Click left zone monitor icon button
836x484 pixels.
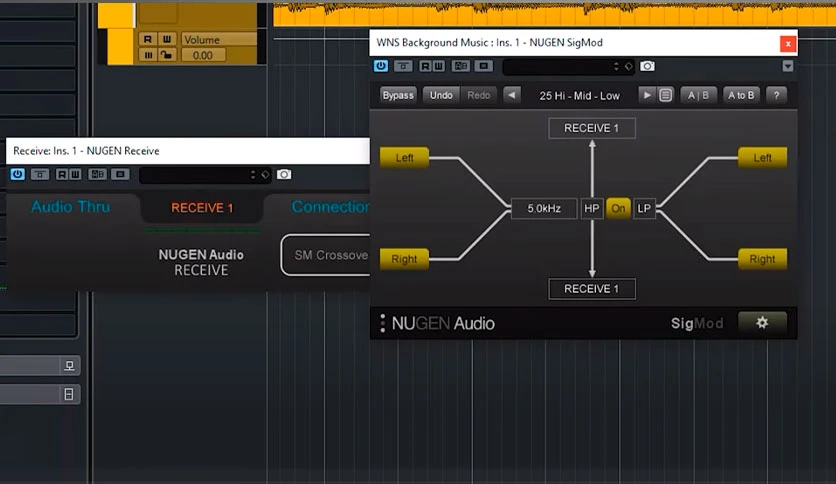(x=69, y=366)
